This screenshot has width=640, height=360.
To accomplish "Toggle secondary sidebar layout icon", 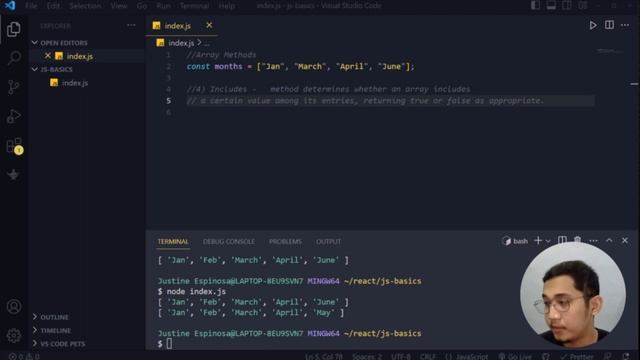I will click(x=567, y=5).
